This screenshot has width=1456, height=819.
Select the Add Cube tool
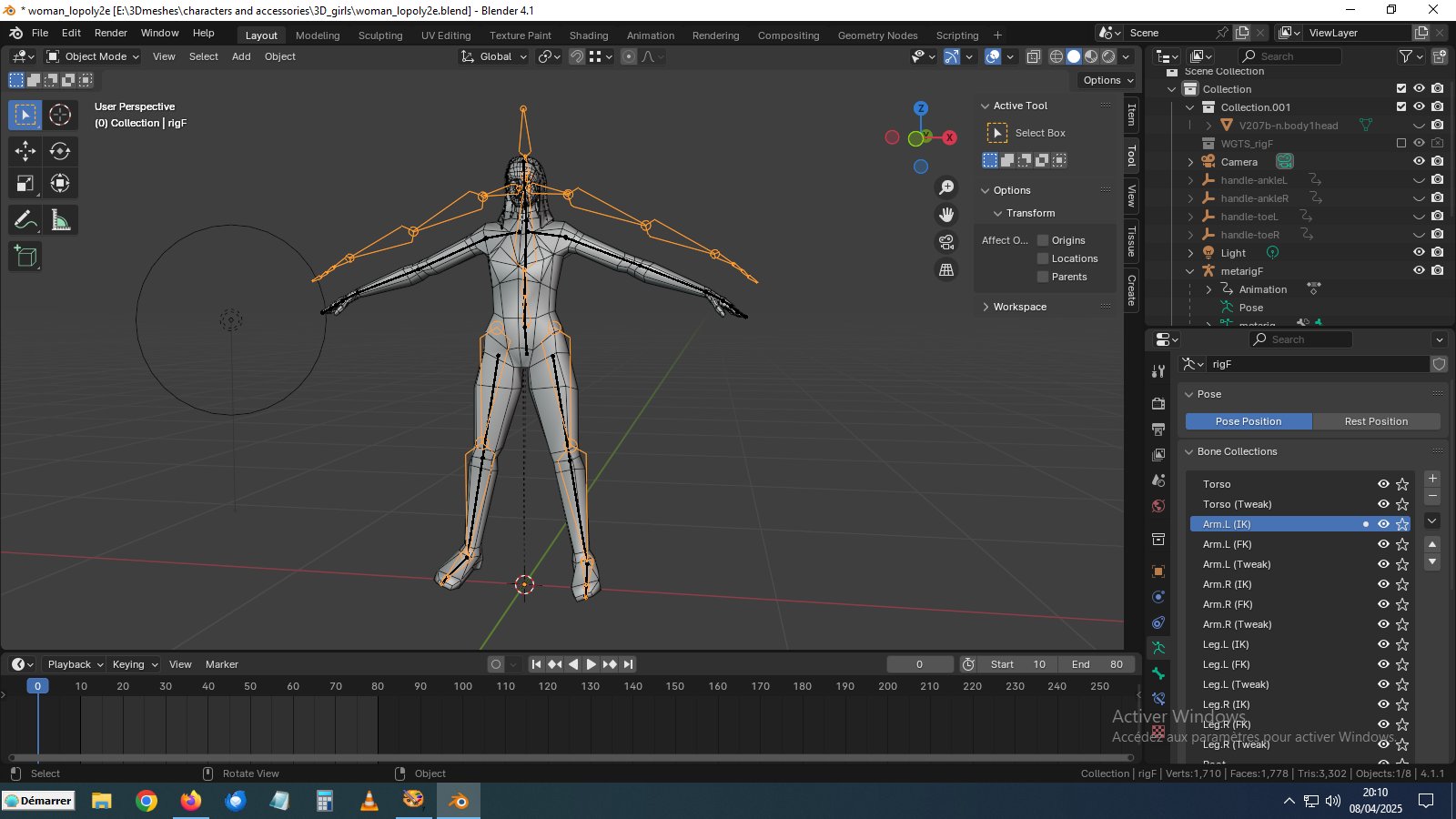(x=25, y=257)
